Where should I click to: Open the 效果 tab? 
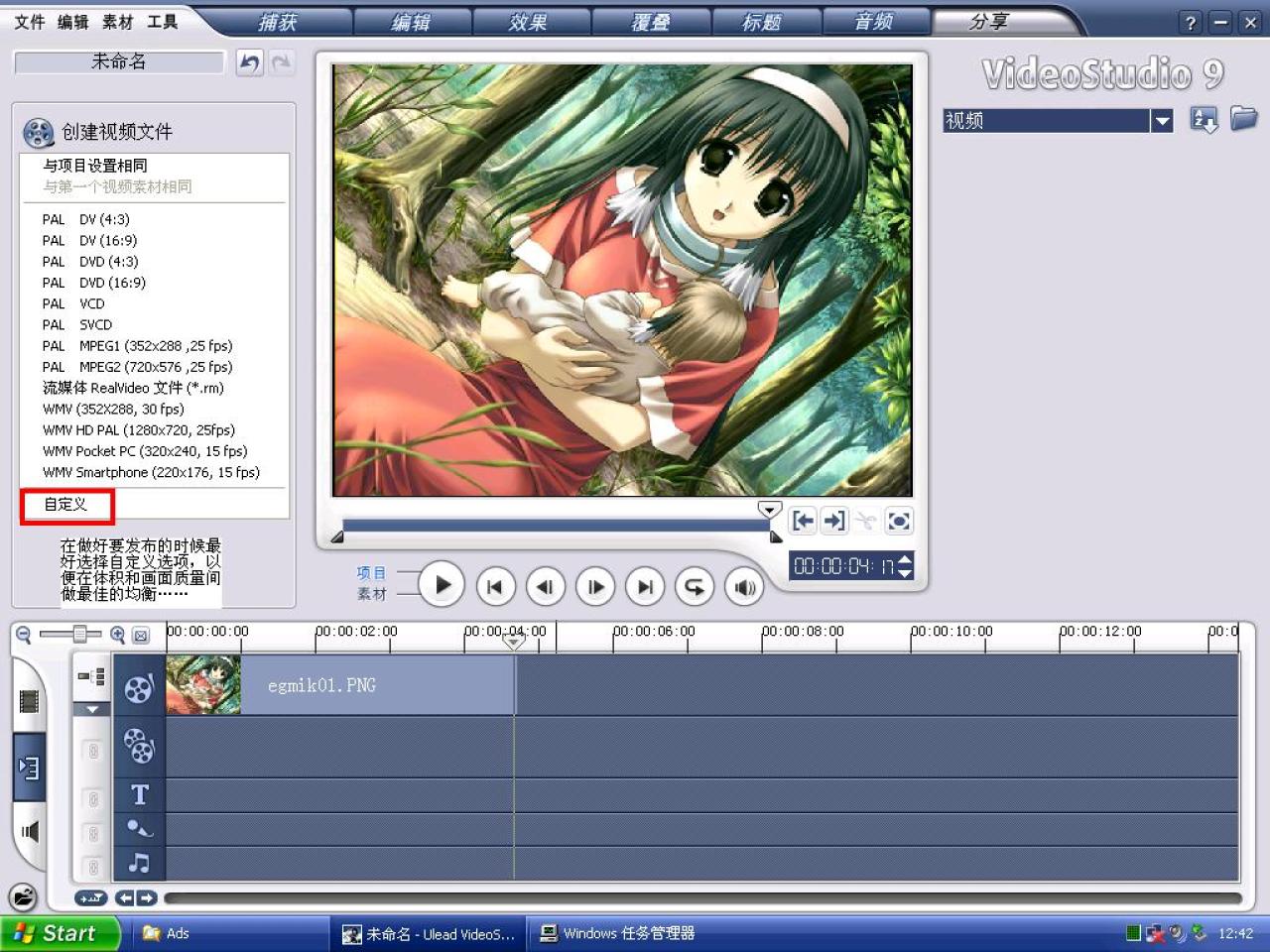pos(528,22)
